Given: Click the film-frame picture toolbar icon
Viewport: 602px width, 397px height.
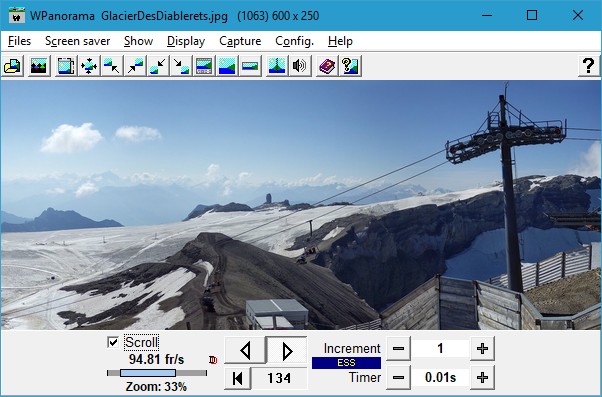Looking at the screenshot, I should 66,66.
